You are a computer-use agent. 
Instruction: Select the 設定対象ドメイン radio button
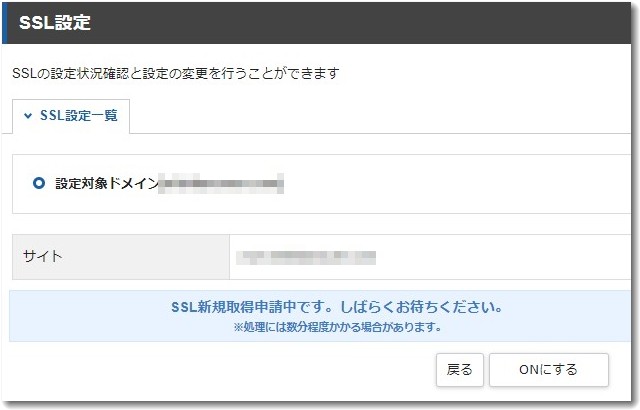click(39, 184)
